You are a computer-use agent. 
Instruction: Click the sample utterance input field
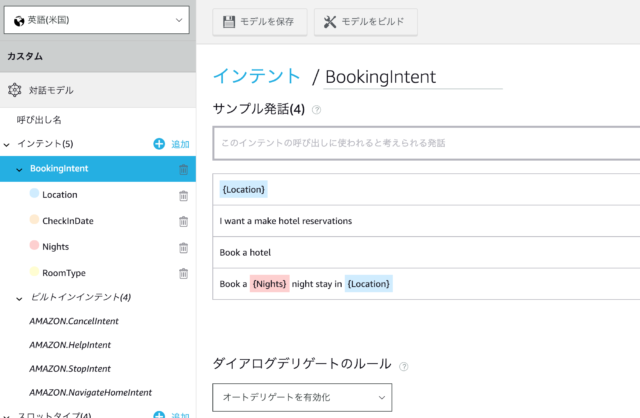pos(426,143)
